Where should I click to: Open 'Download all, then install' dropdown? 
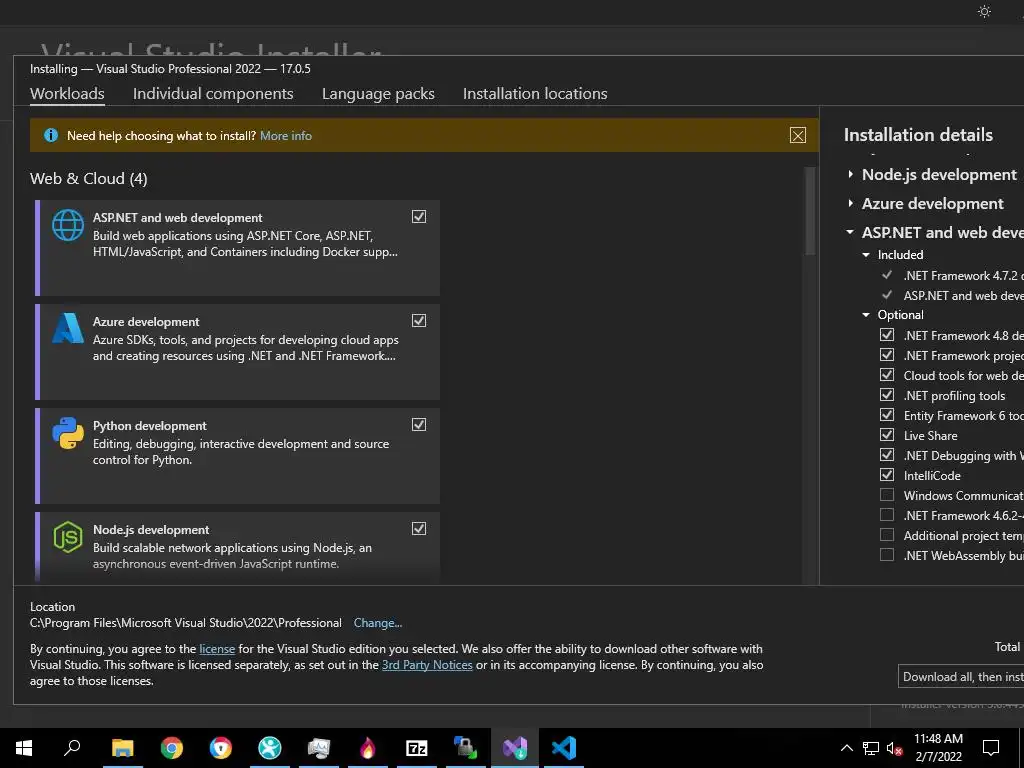point(961,677)
